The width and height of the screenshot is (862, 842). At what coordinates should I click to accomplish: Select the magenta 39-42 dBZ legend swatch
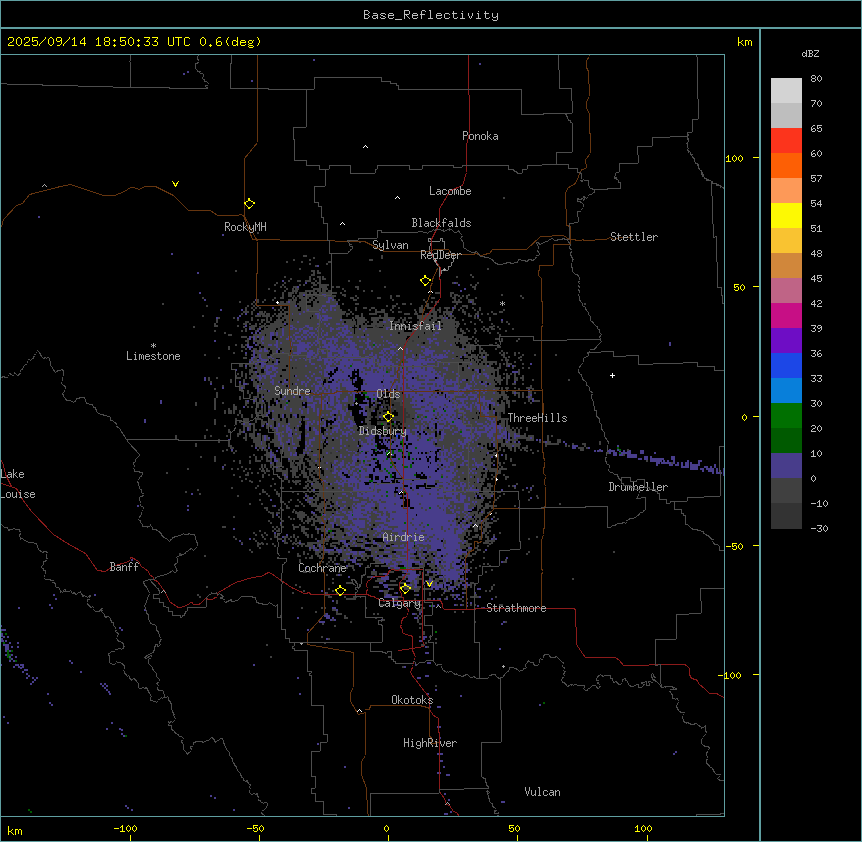point(786,315)
